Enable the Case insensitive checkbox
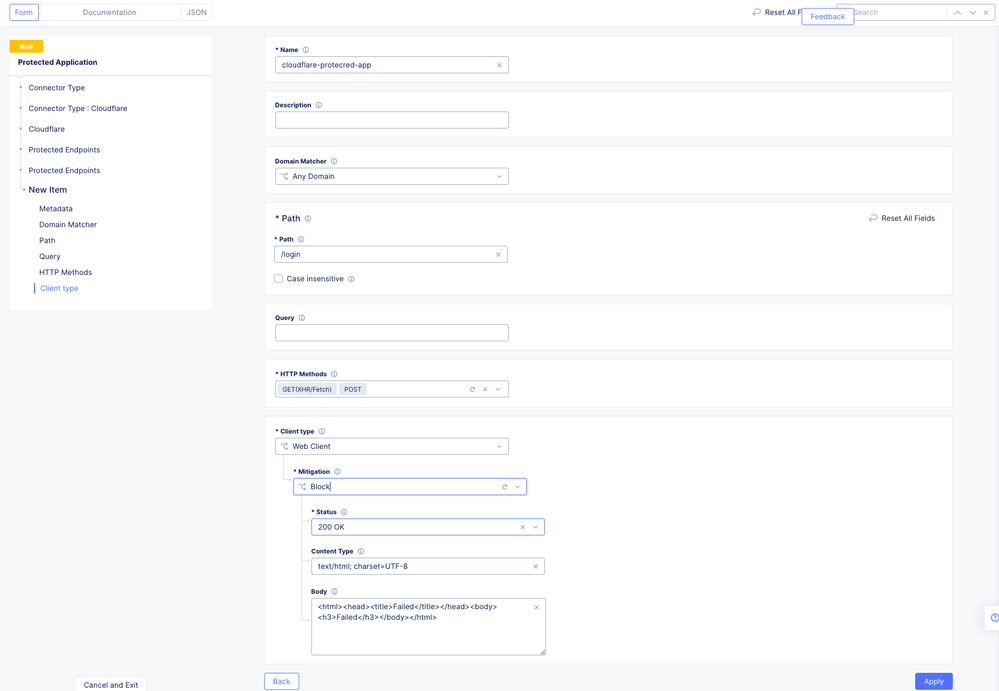This screenshot has height=691, width=999. (x=279, y=279)
